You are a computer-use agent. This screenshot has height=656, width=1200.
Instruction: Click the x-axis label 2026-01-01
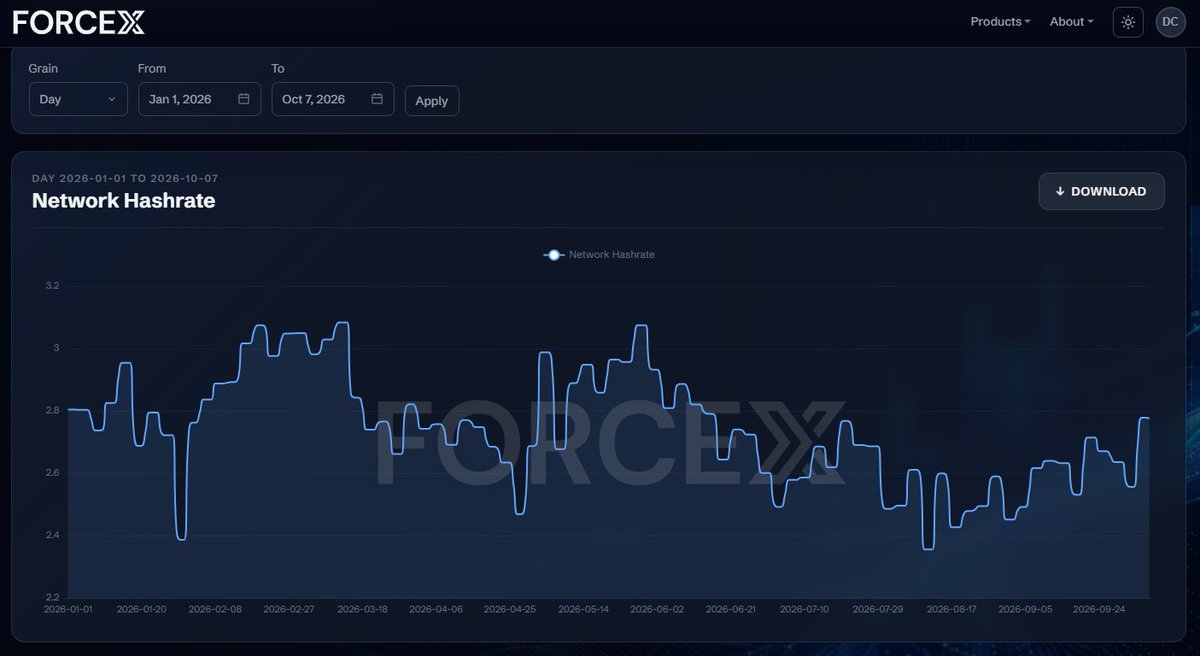click(68, 608)
